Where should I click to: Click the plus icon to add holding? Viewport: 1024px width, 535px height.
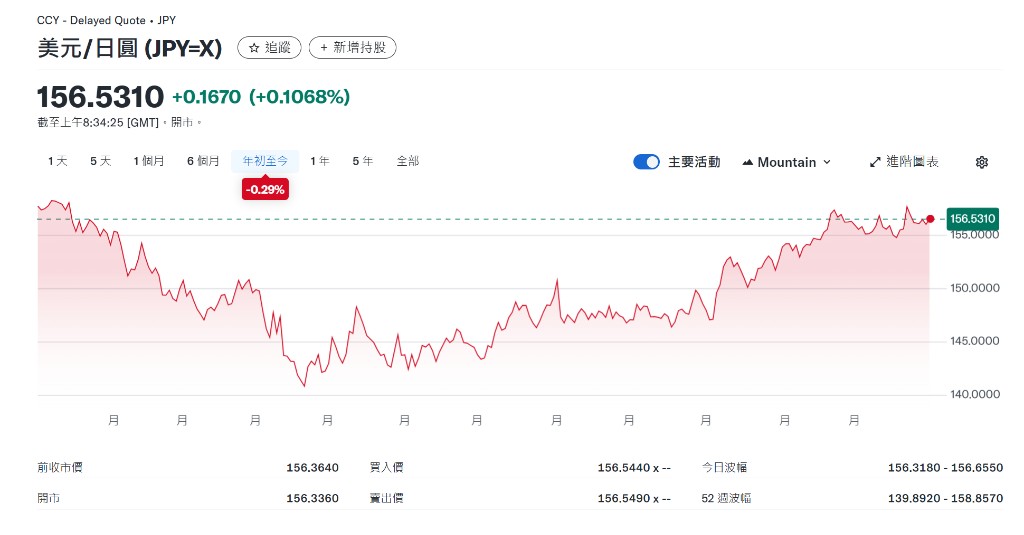323,48
